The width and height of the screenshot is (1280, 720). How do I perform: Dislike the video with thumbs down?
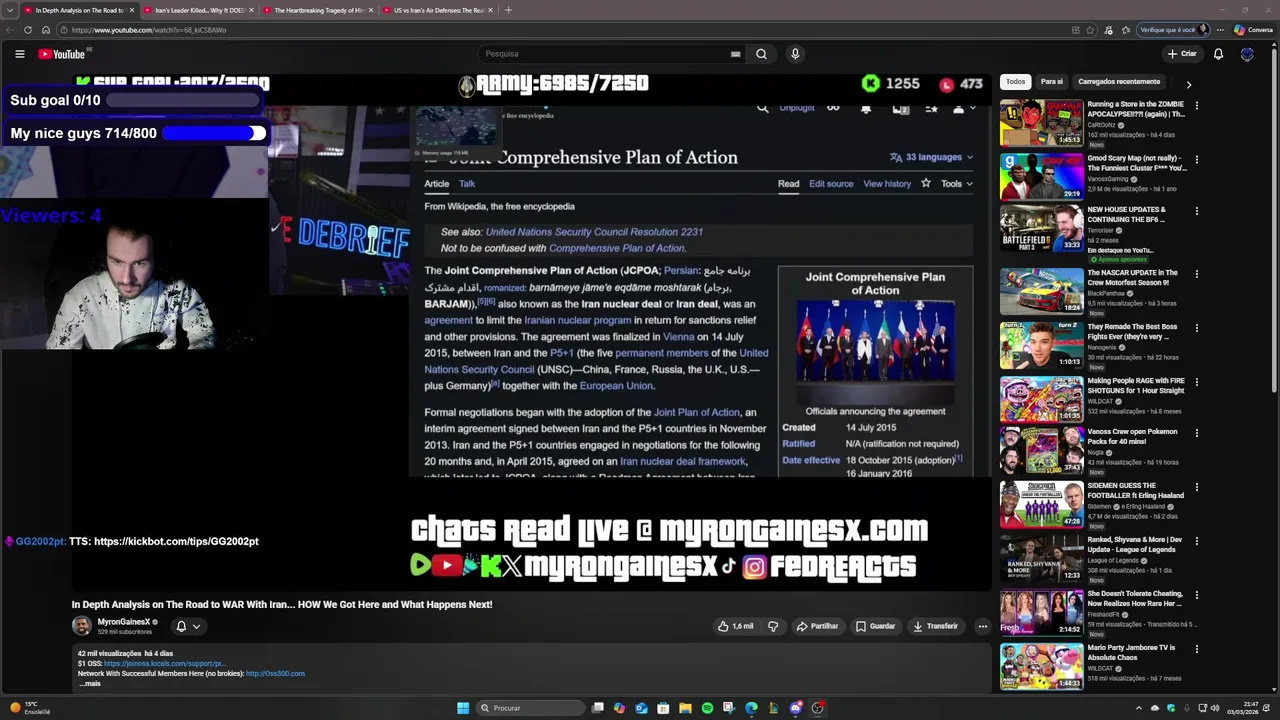tap(773, 626)
